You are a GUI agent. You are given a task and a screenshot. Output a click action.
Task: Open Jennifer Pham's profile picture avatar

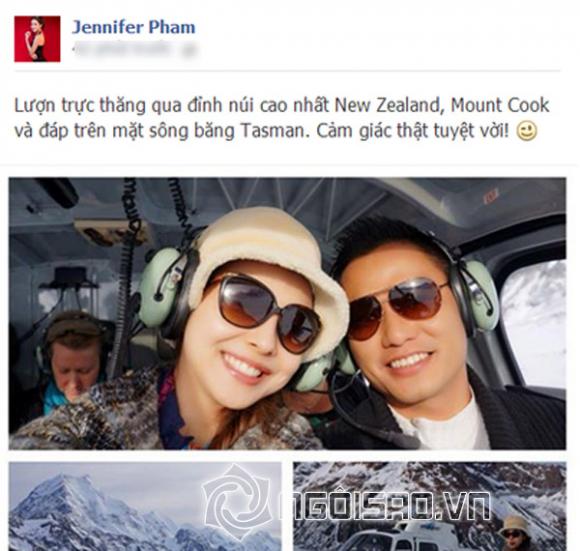tap(37, 39)
